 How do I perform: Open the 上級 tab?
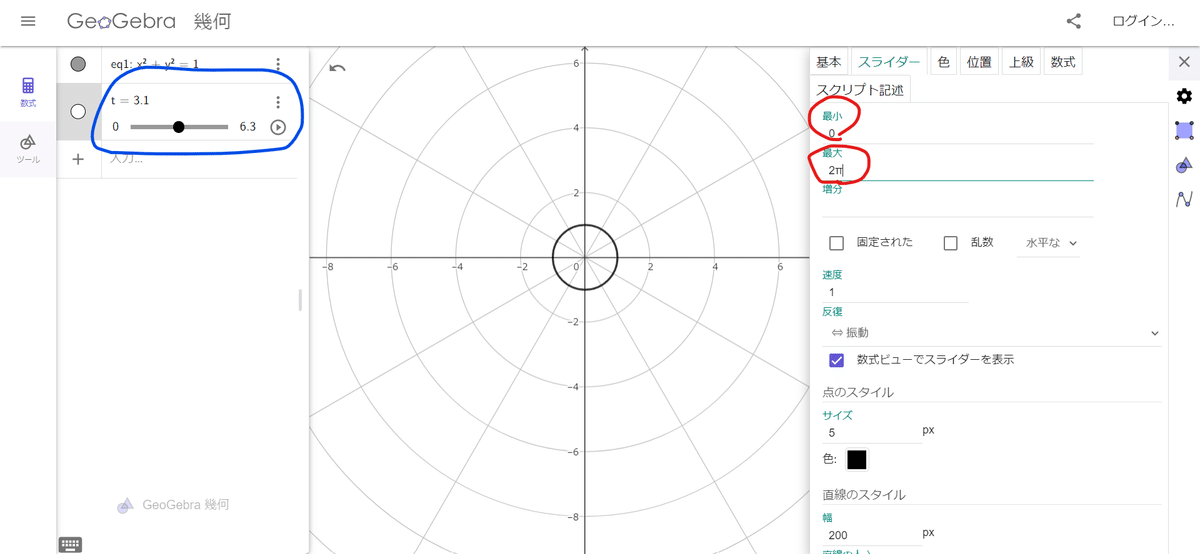(x=1021, y=62)
